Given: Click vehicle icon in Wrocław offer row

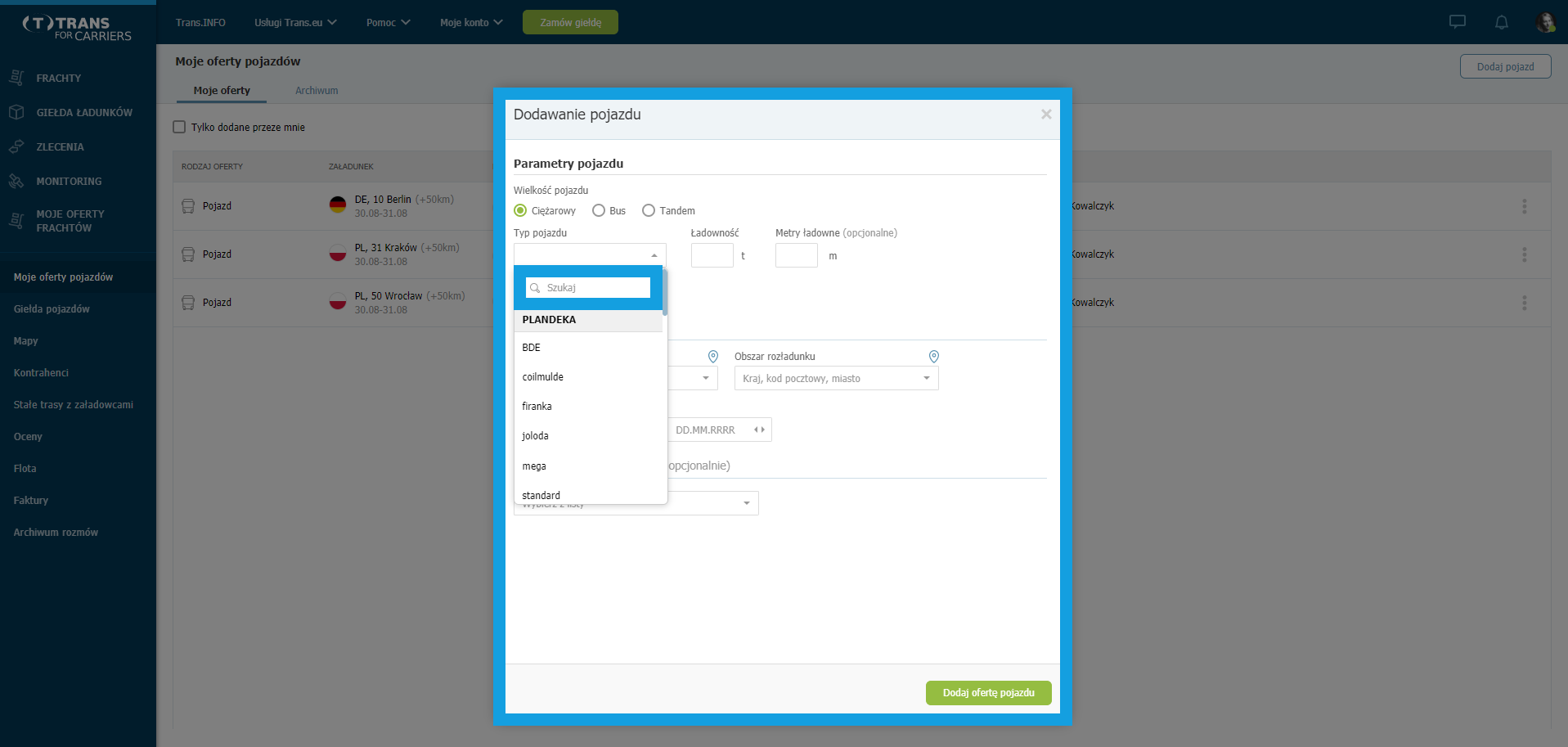Looking at the screenshot, I should 188,303.
